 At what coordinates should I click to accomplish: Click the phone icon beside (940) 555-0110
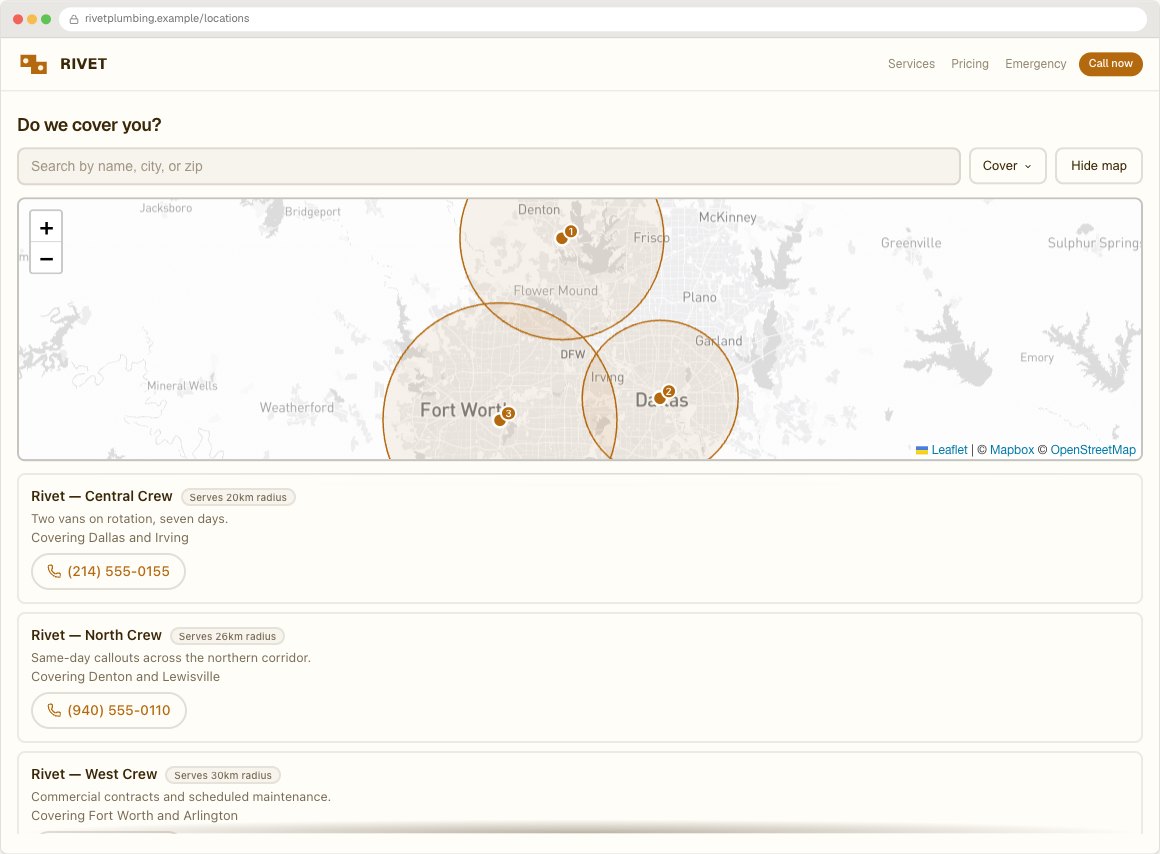[x=54, y=710]
